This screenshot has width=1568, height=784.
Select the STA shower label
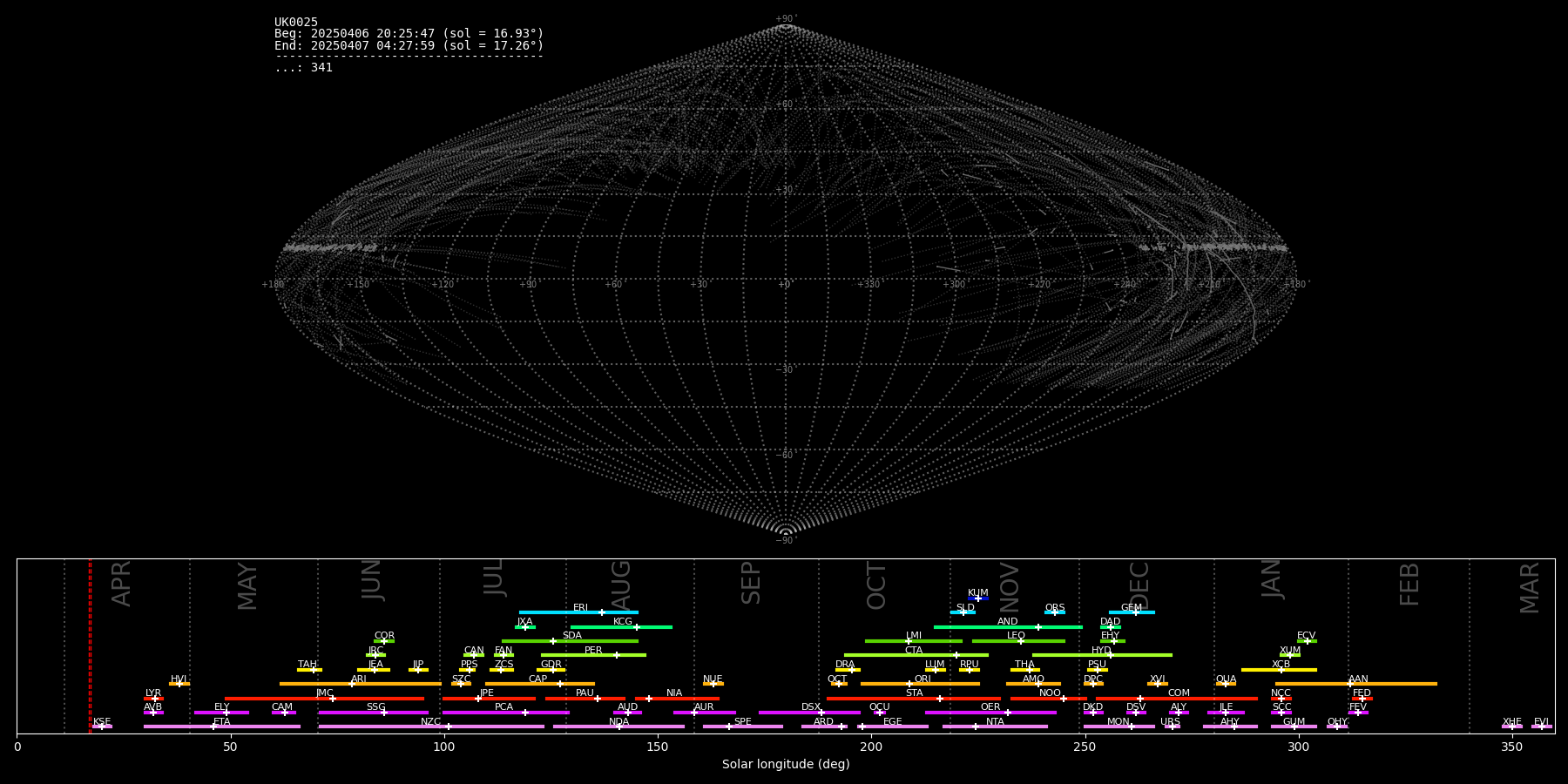[x=915, y=693]
